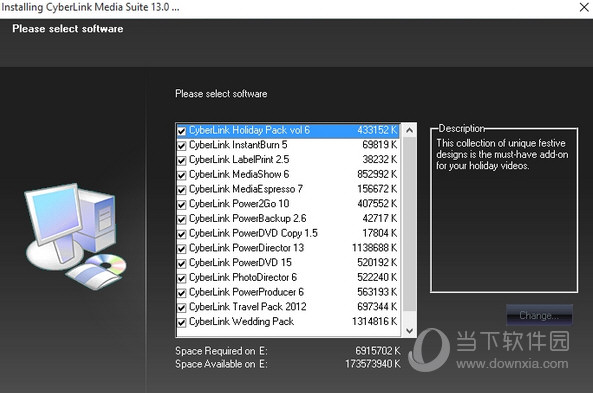
Task: Select the CyberLink LabelPrint 2.5 row text
Action: [x=239, y=160]
